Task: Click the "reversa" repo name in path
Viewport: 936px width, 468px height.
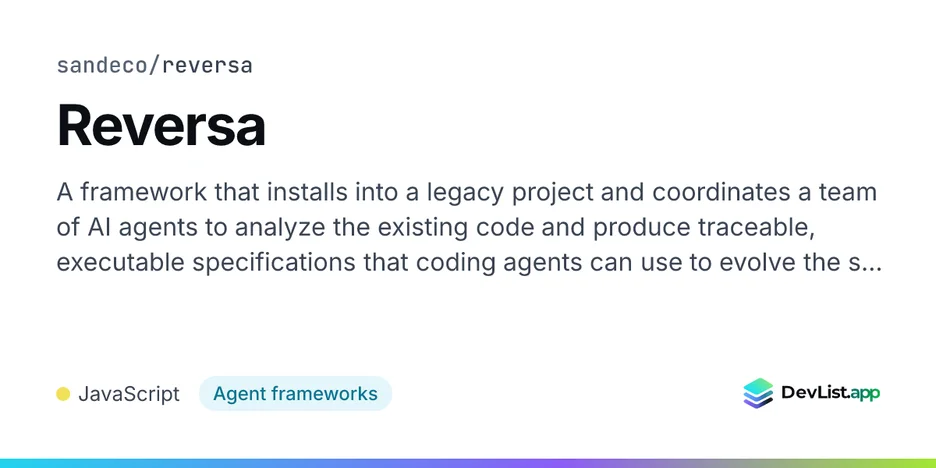Action: click(207, 66)
